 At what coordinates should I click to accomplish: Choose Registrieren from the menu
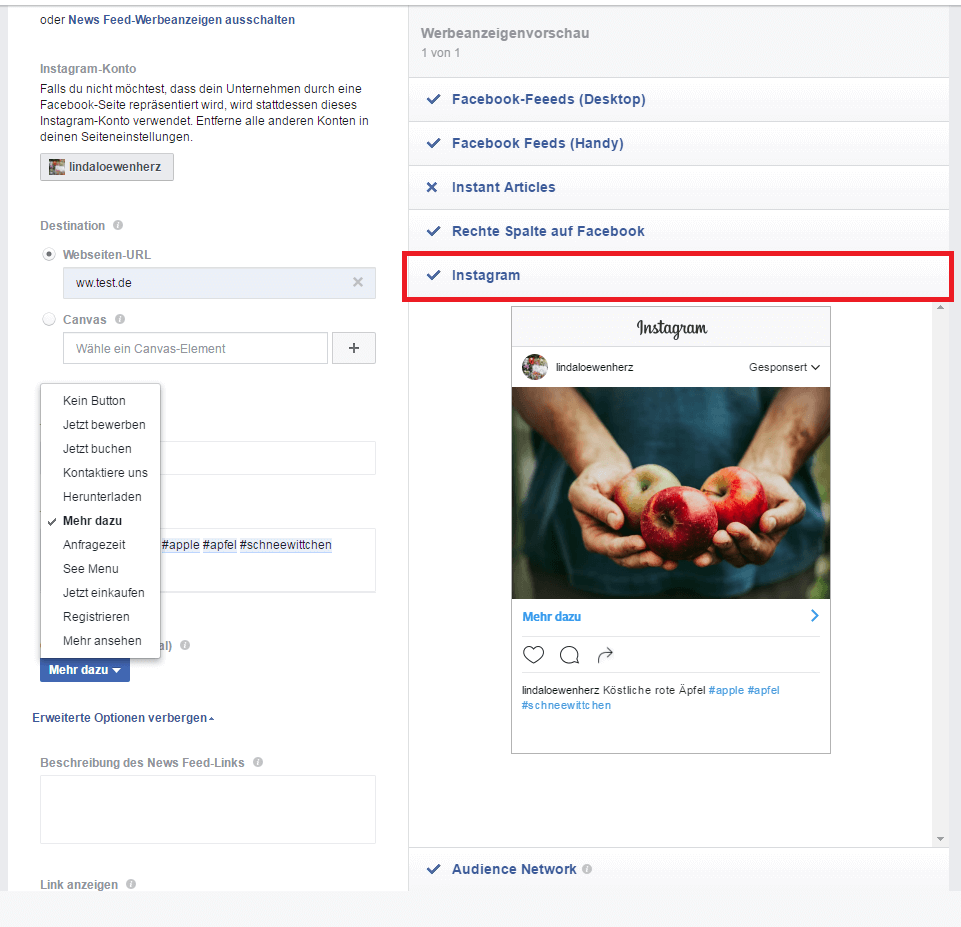101,616
